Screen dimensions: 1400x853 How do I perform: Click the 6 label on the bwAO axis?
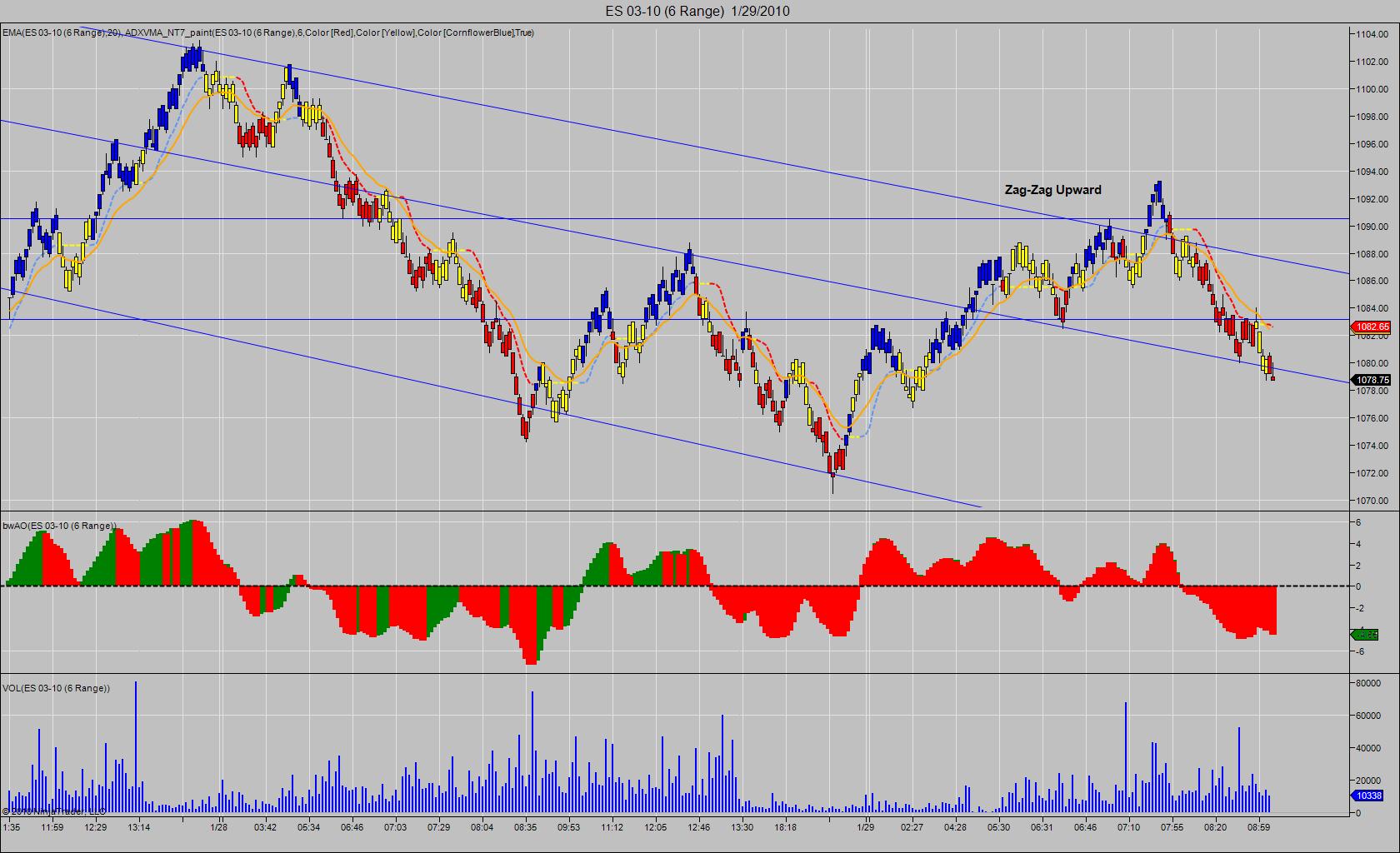1358,522
